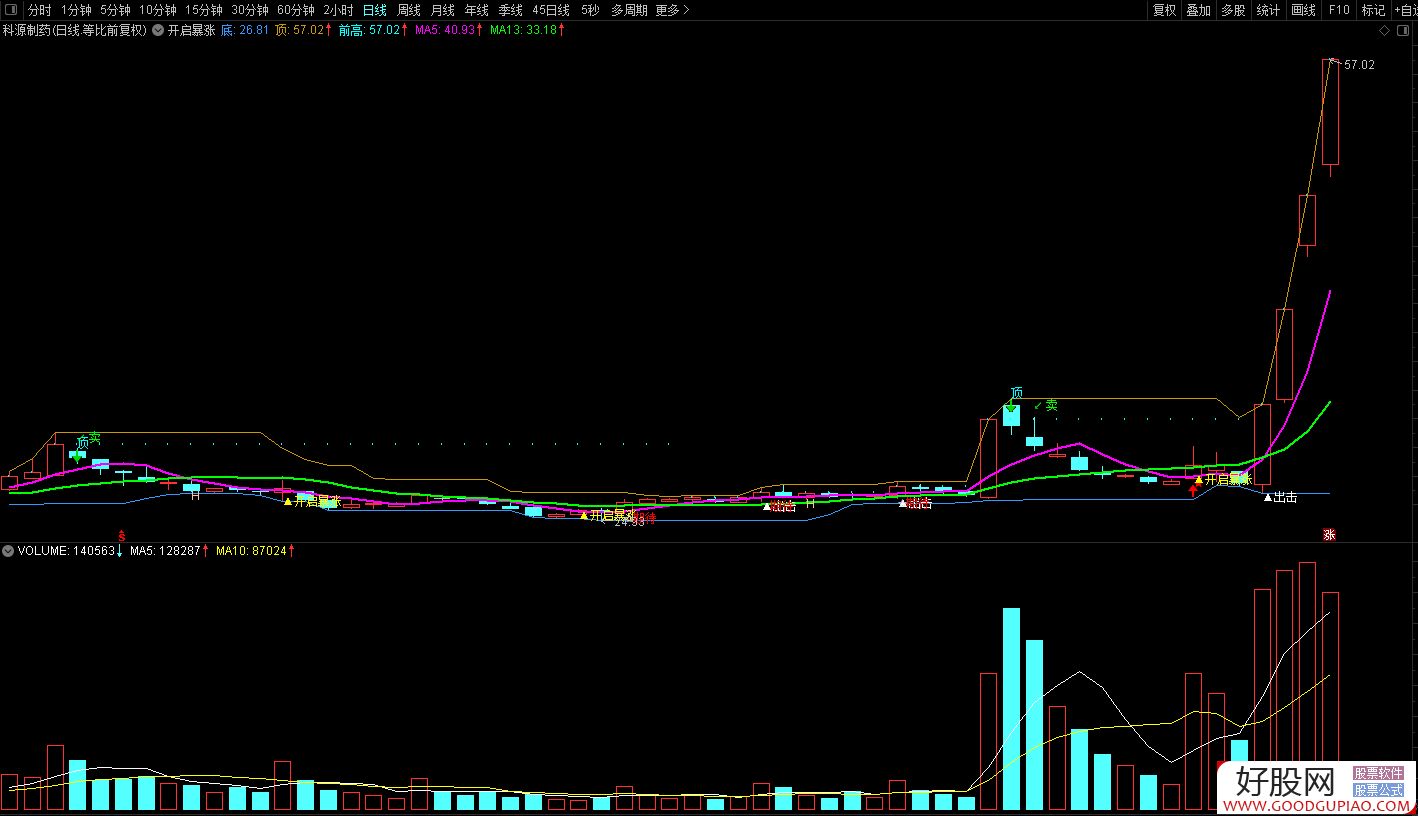Image resolution: width=1418 pixels, height=816 pixels.
Task: Click the rightmost 出击 signal marker
Action: [x=1281, y=497]
